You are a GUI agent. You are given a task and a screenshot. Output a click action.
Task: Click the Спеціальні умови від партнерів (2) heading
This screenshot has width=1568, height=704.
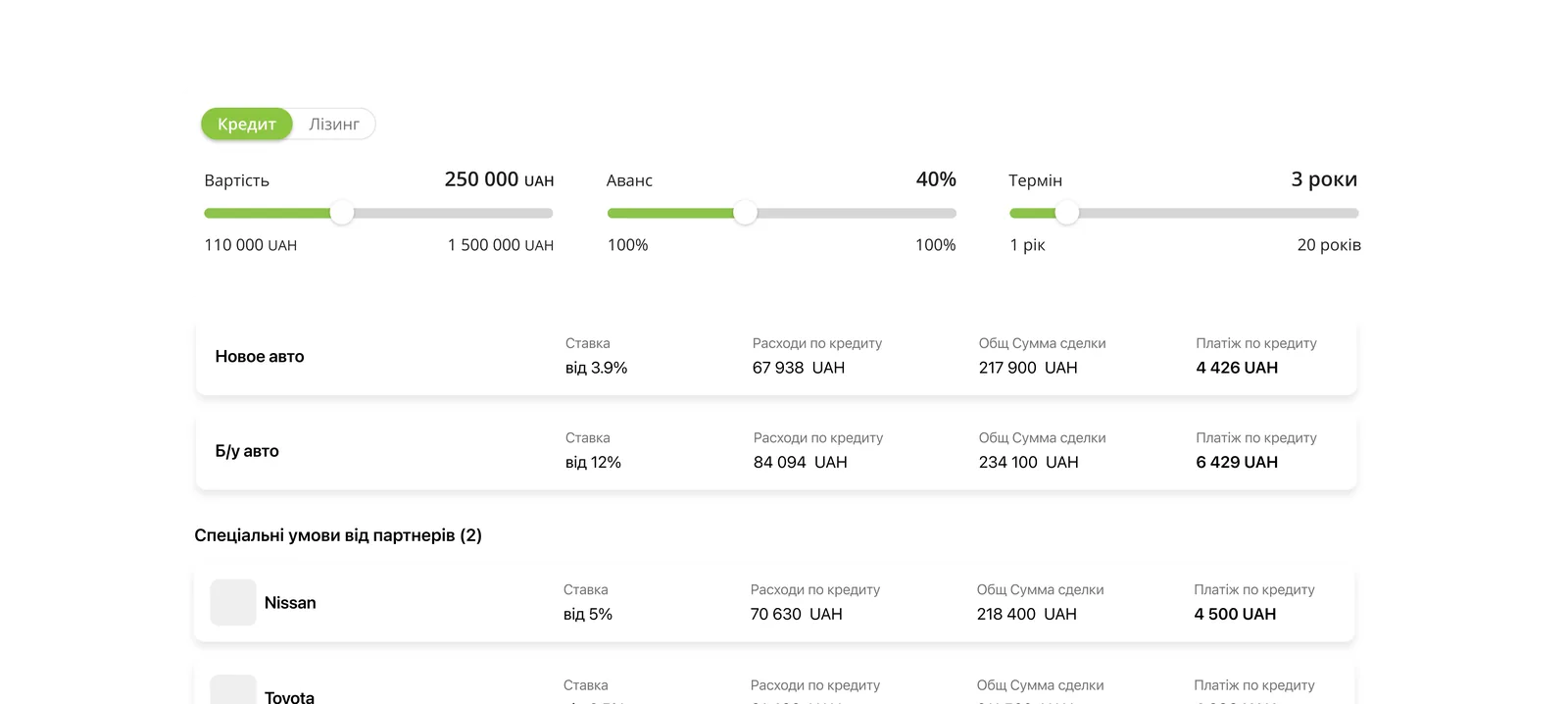[338, 535]
